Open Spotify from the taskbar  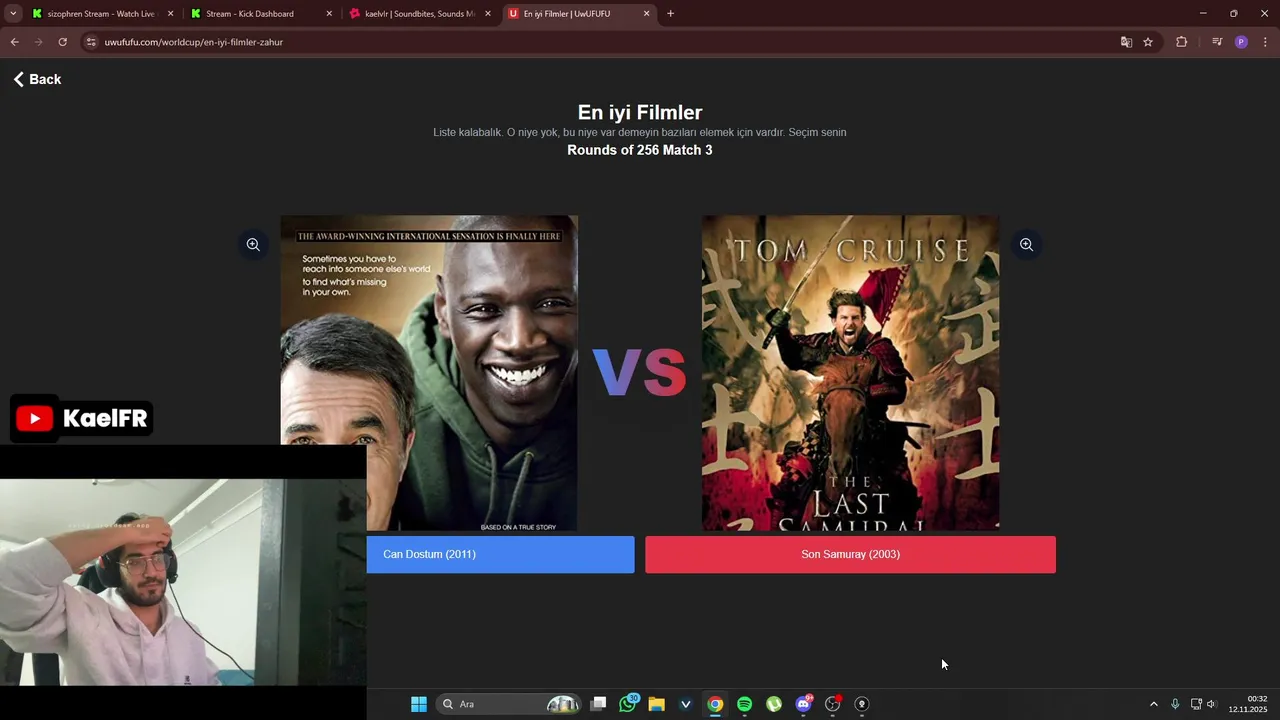(x=744, y=704)
